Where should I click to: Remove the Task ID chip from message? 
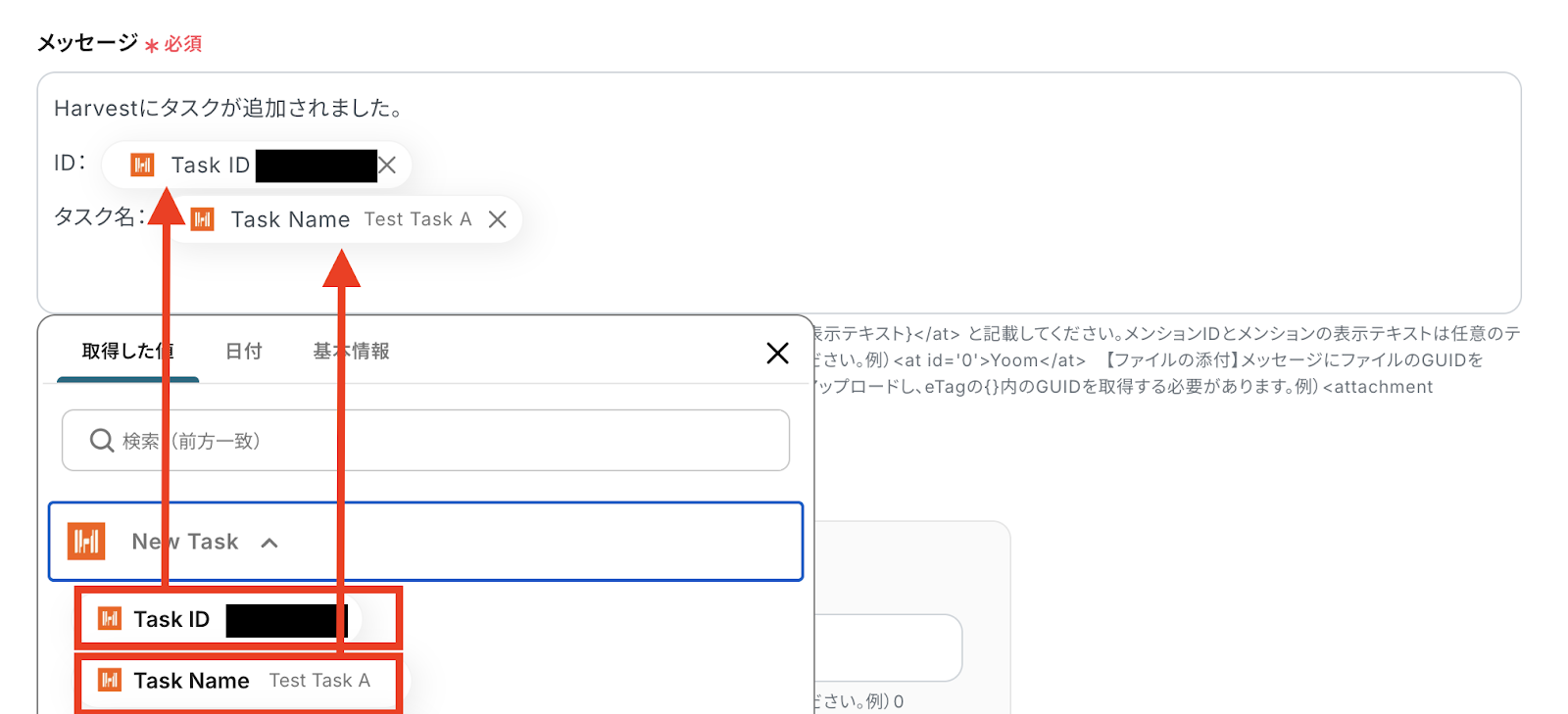(x=388, y=166)
